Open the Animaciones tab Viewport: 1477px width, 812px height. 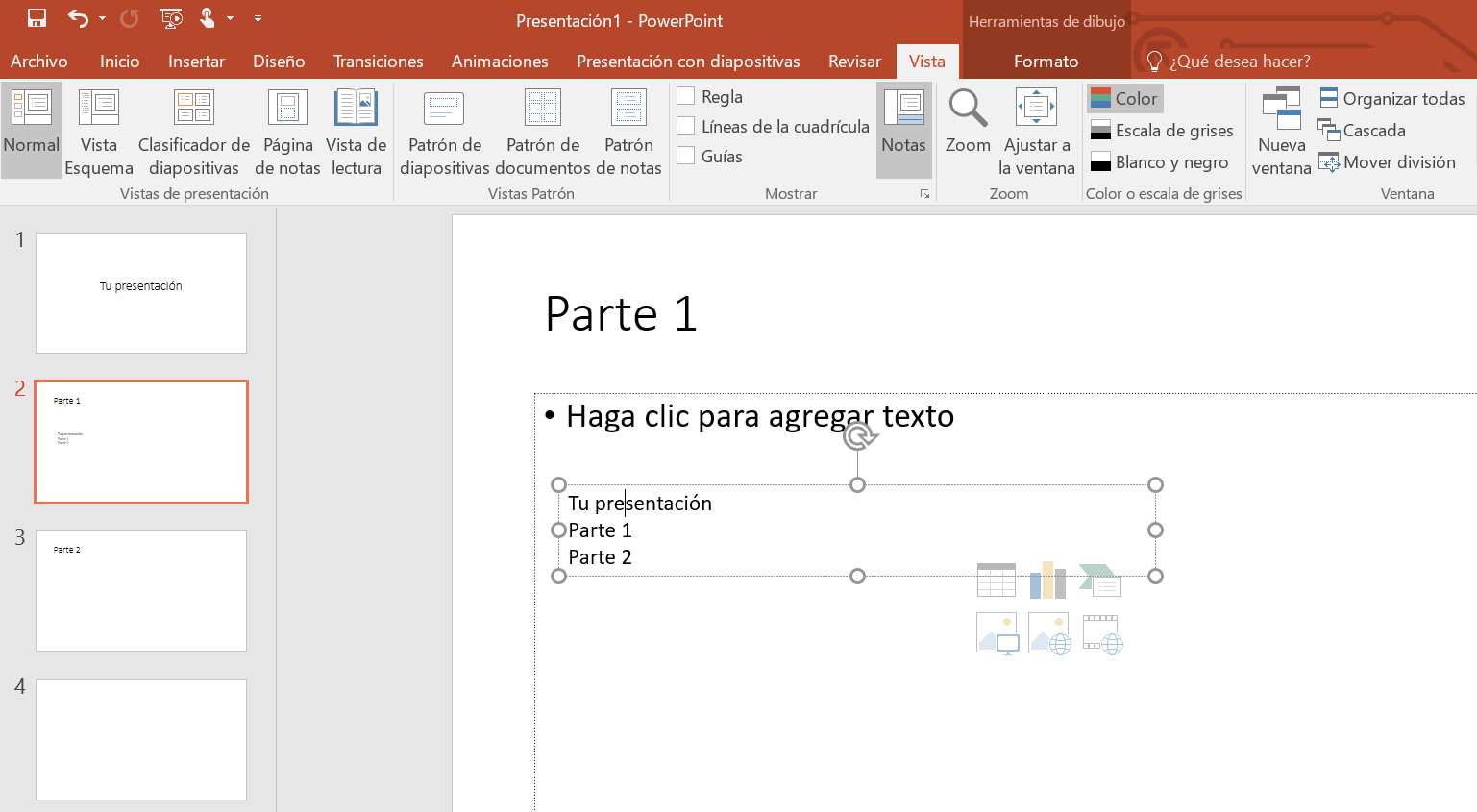pos(500,62)
